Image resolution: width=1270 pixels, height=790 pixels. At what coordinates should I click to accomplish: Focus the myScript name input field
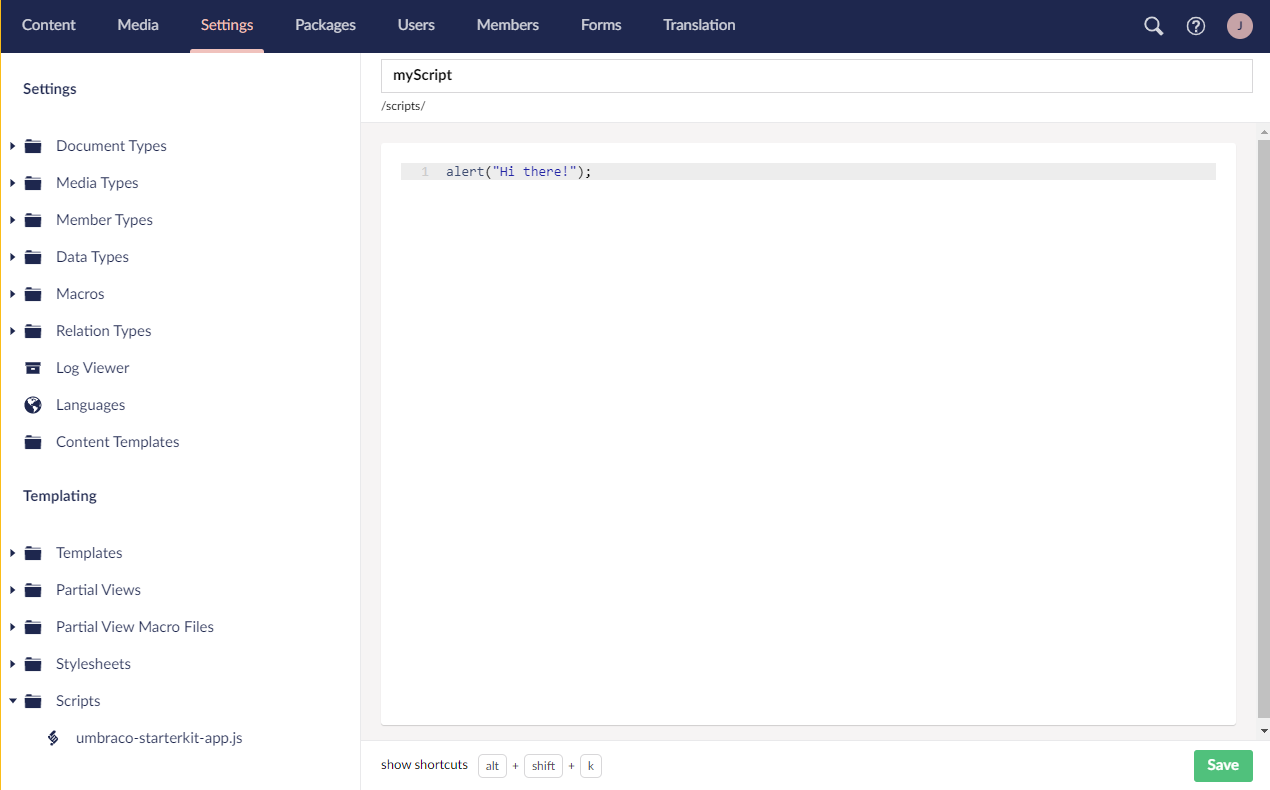[x=816, y=75]
